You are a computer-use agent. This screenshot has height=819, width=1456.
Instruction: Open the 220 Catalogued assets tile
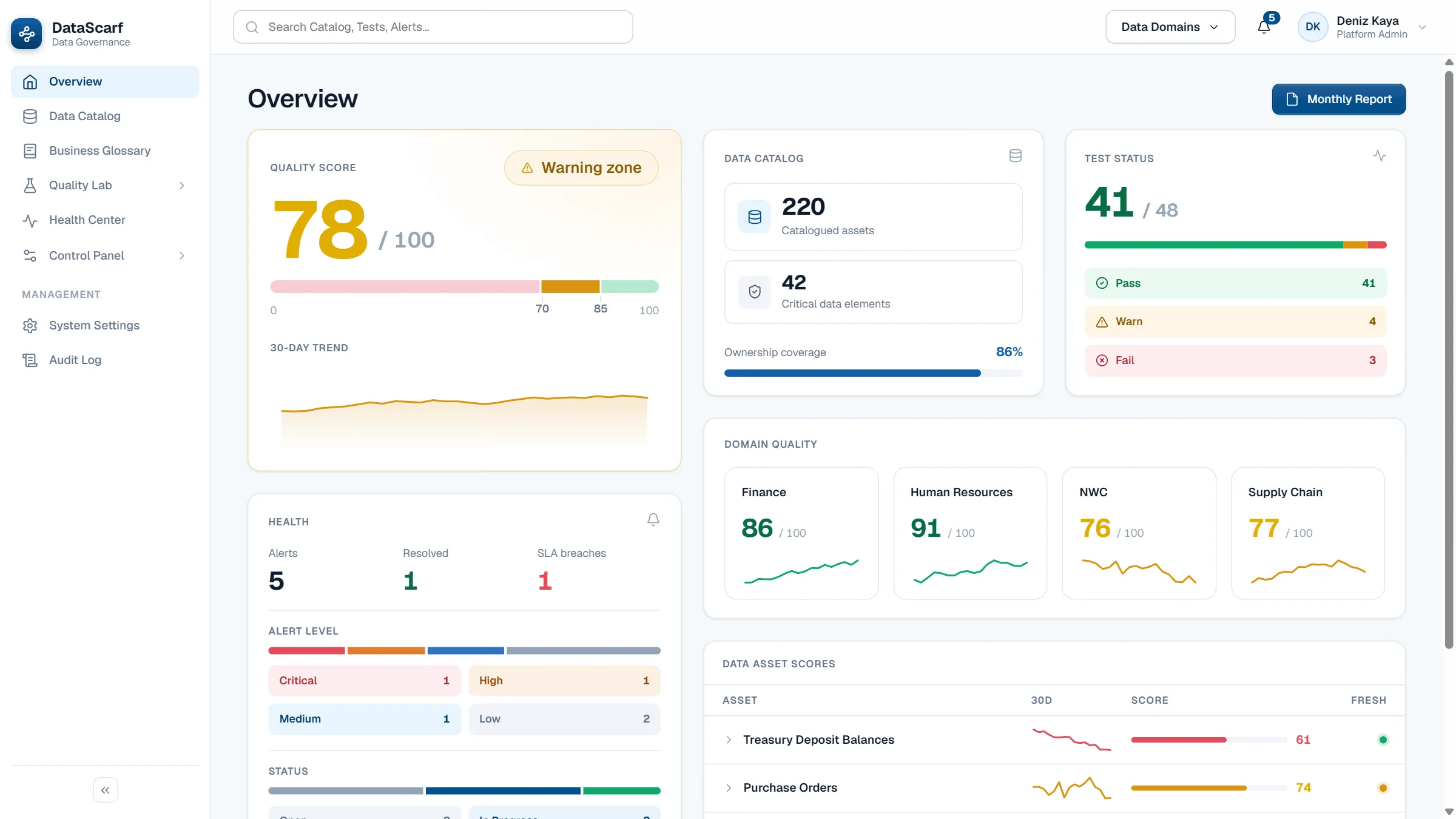tap(874, 217)
